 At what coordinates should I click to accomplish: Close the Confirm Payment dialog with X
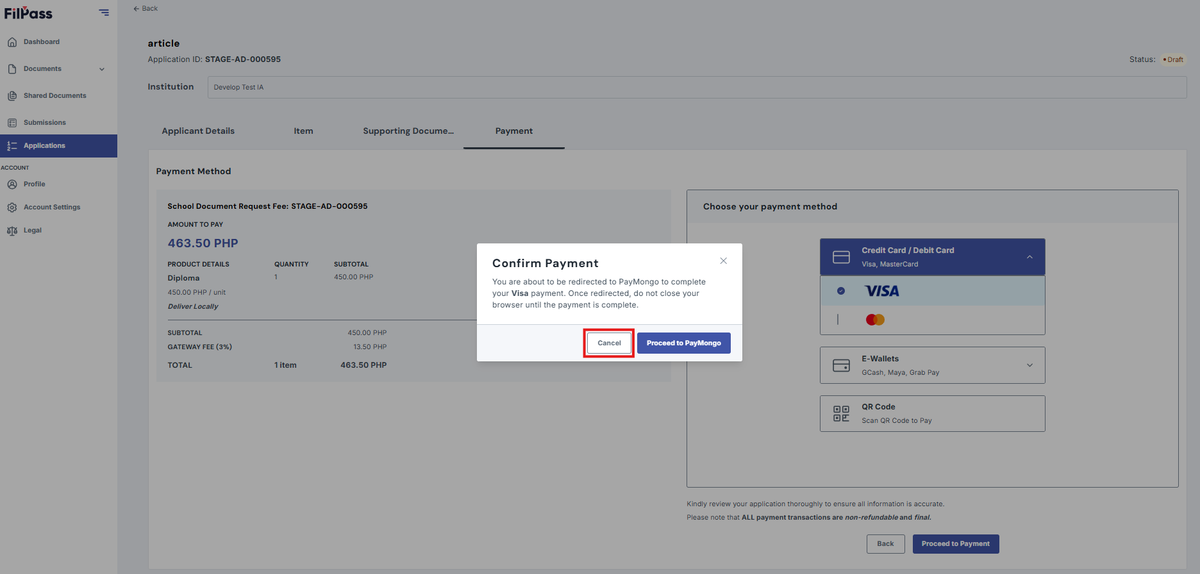click(723, 261)
